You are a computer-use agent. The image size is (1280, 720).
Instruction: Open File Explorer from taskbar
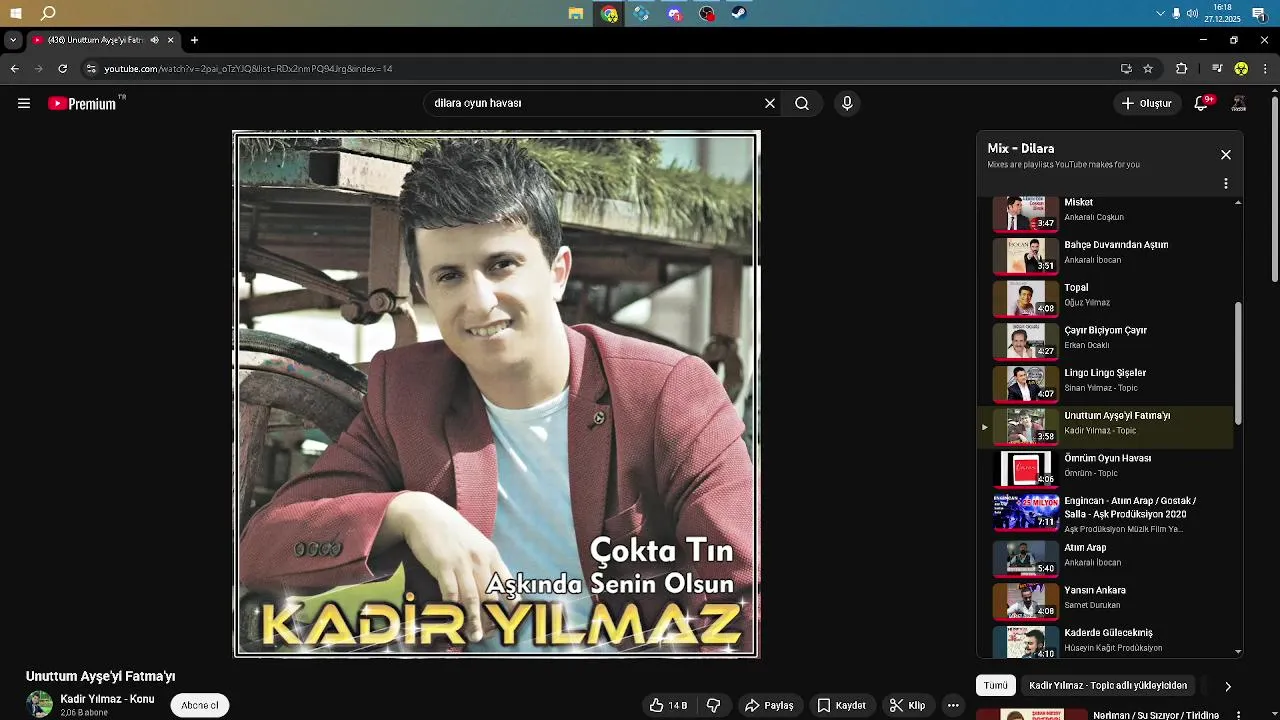point(576,13)
